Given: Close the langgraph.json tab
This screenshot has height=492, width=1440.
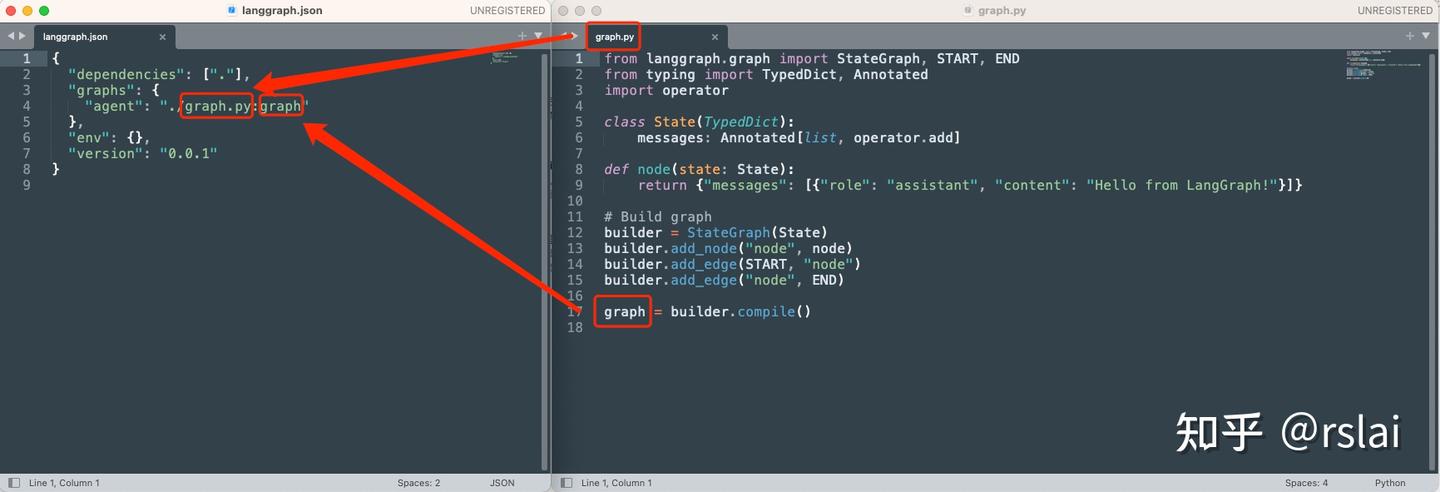Looking at the screenshot, I should 162,37.
